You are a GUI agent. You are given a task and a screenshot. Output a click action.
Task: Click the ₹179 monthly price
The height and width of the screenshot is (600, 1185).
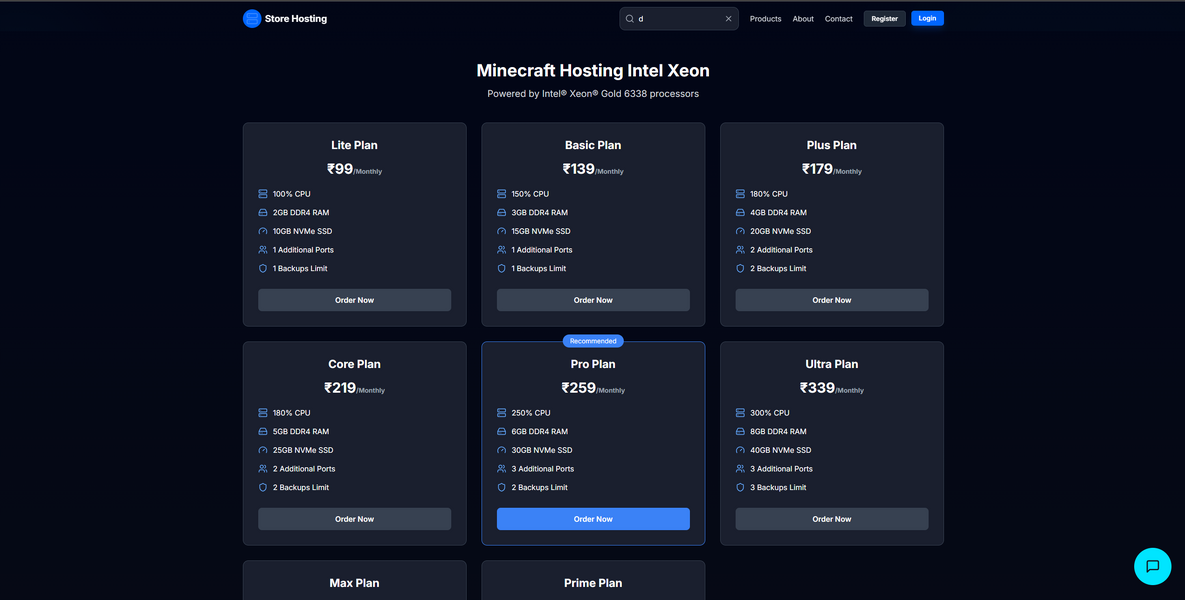tap(832, 169)
